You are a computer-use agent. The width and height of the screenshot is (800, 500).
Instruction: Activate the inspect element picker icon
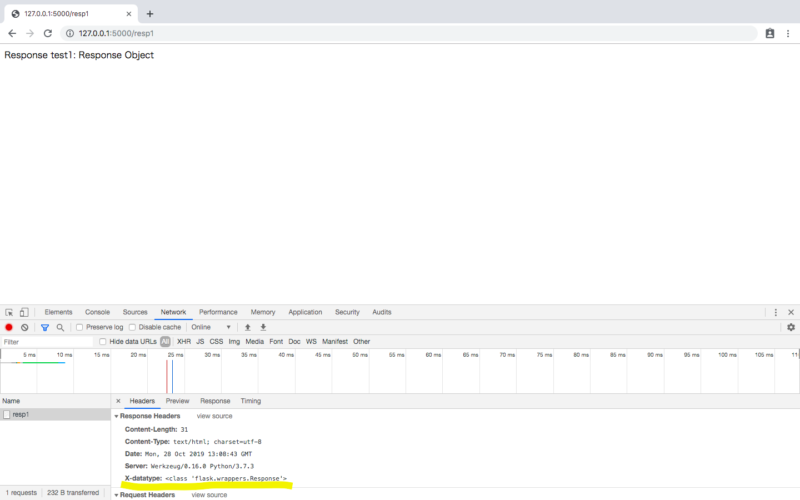coord(9,312)
